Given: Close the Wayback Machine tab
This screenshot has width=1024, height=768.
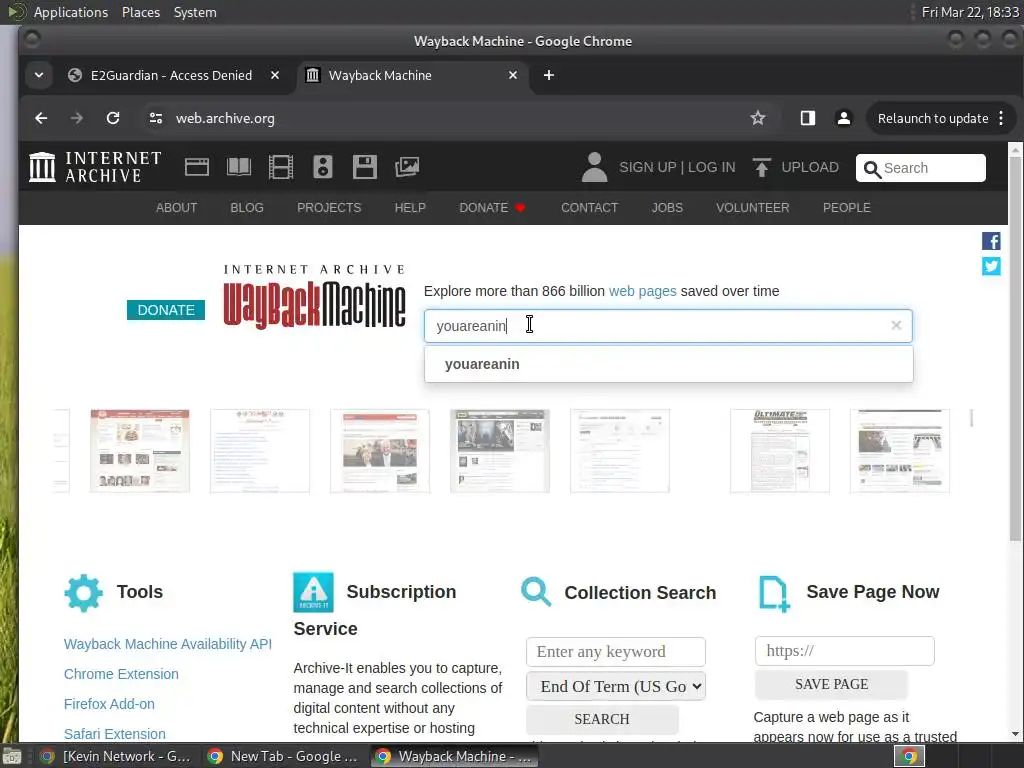Looking at the screenshot, I should point(513,75).
